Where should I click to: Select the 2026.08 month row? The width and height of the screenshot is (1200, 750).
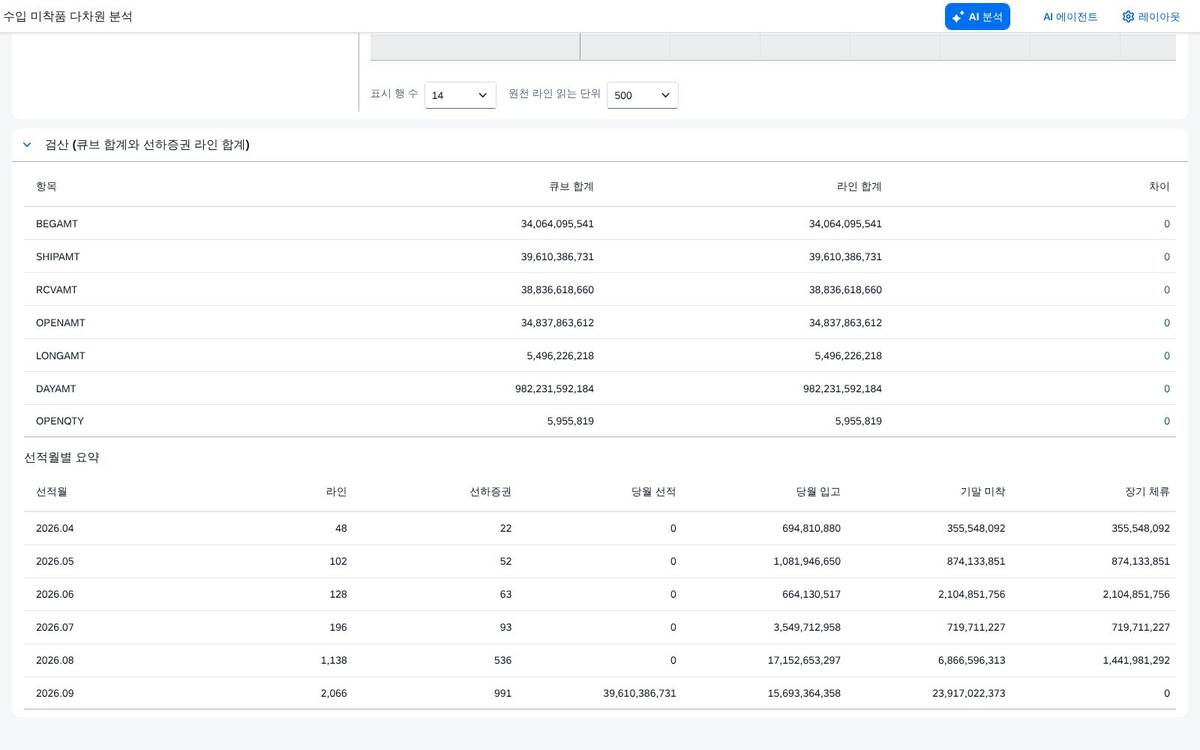(x=600, y=660)
